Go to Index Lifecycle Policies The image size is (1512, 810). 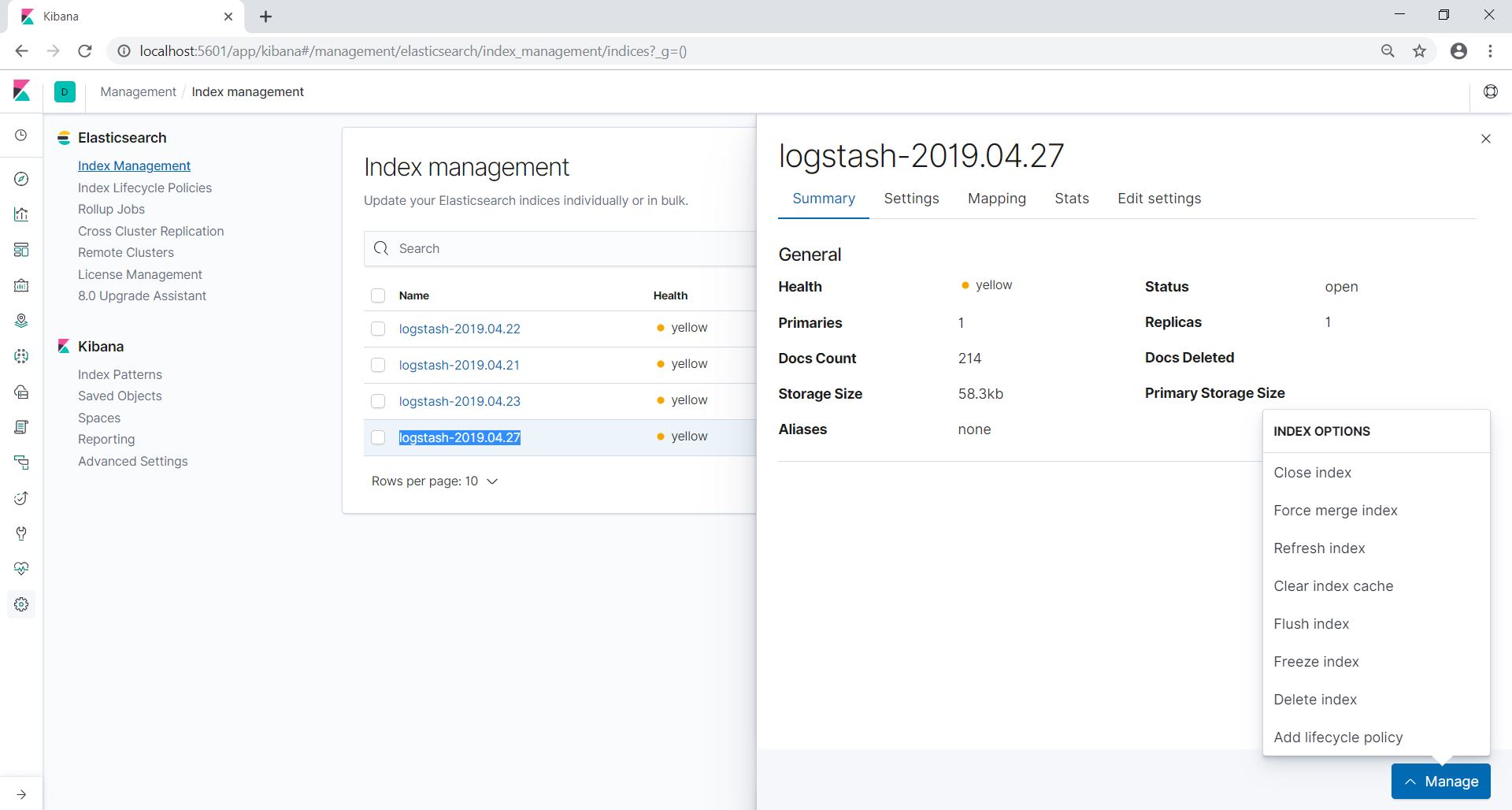click(144, 188)
